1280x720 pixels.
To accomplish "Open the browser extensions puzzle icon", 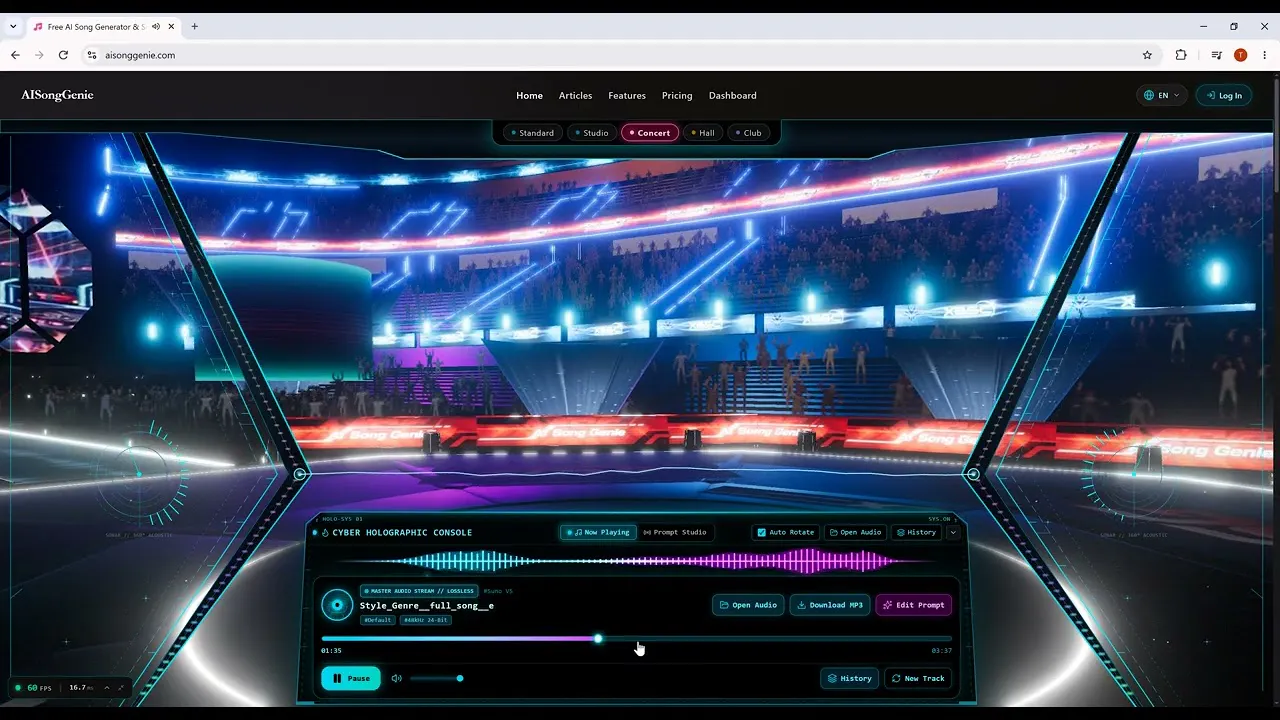I will point(1181,55).
